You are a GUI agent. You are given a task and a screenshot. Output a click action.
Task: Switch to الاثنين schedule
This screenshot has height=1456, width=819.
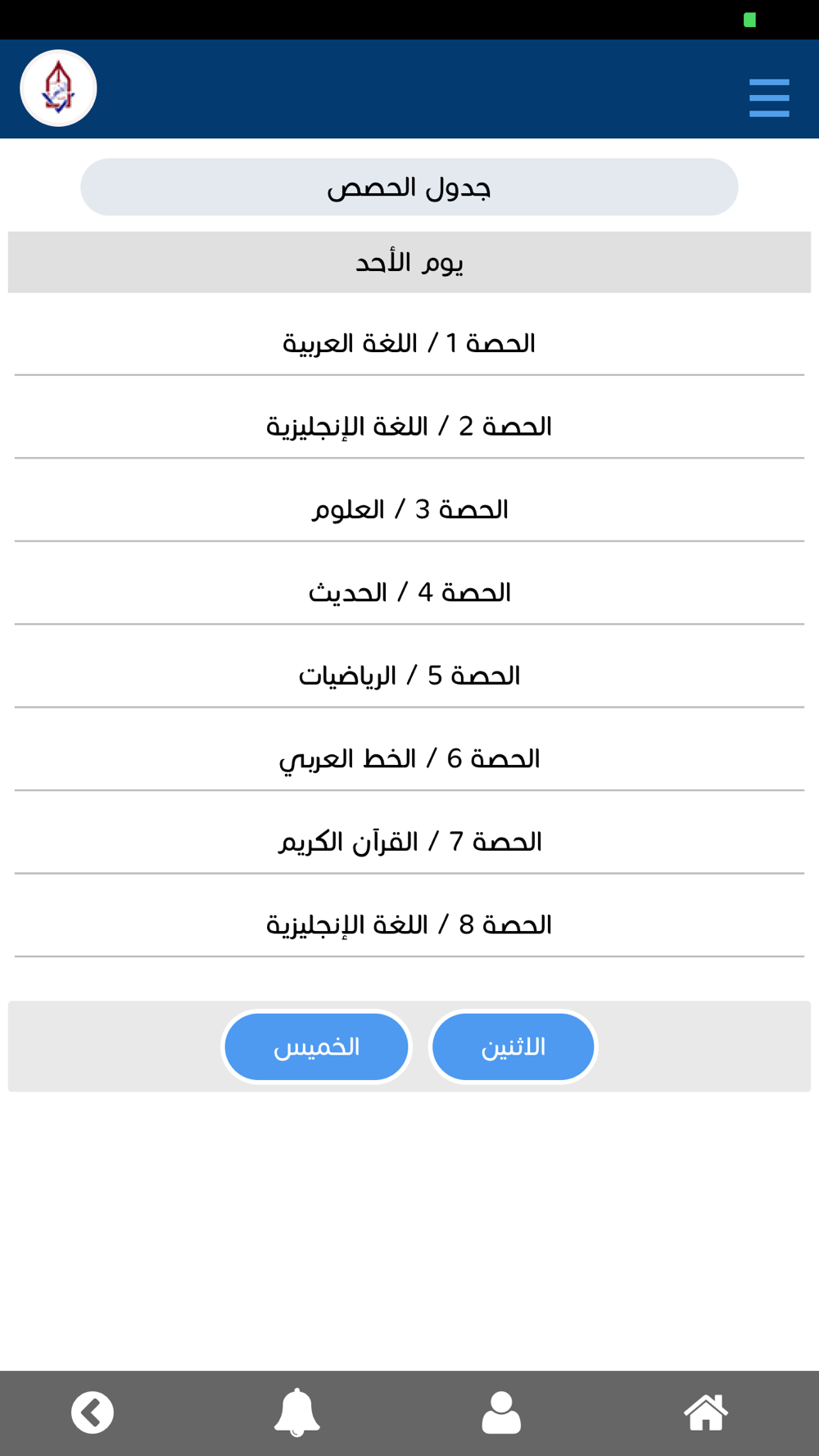pos(514,1047)
